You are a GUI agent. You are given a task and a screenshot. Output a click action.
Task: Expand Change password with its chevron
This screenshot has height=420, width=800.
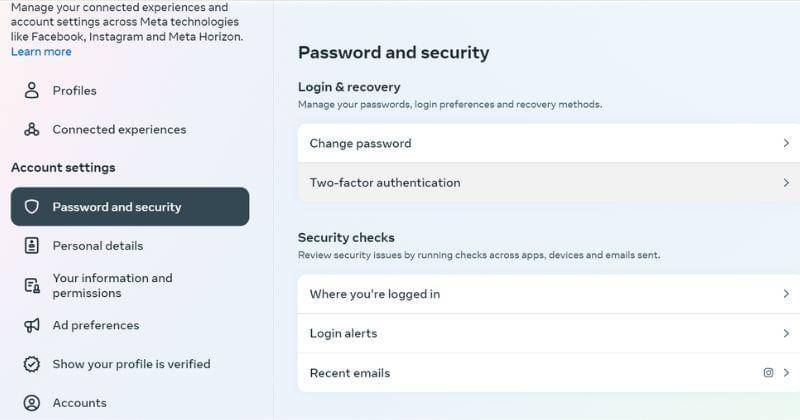pyautogui.click(x=787, y=144)
